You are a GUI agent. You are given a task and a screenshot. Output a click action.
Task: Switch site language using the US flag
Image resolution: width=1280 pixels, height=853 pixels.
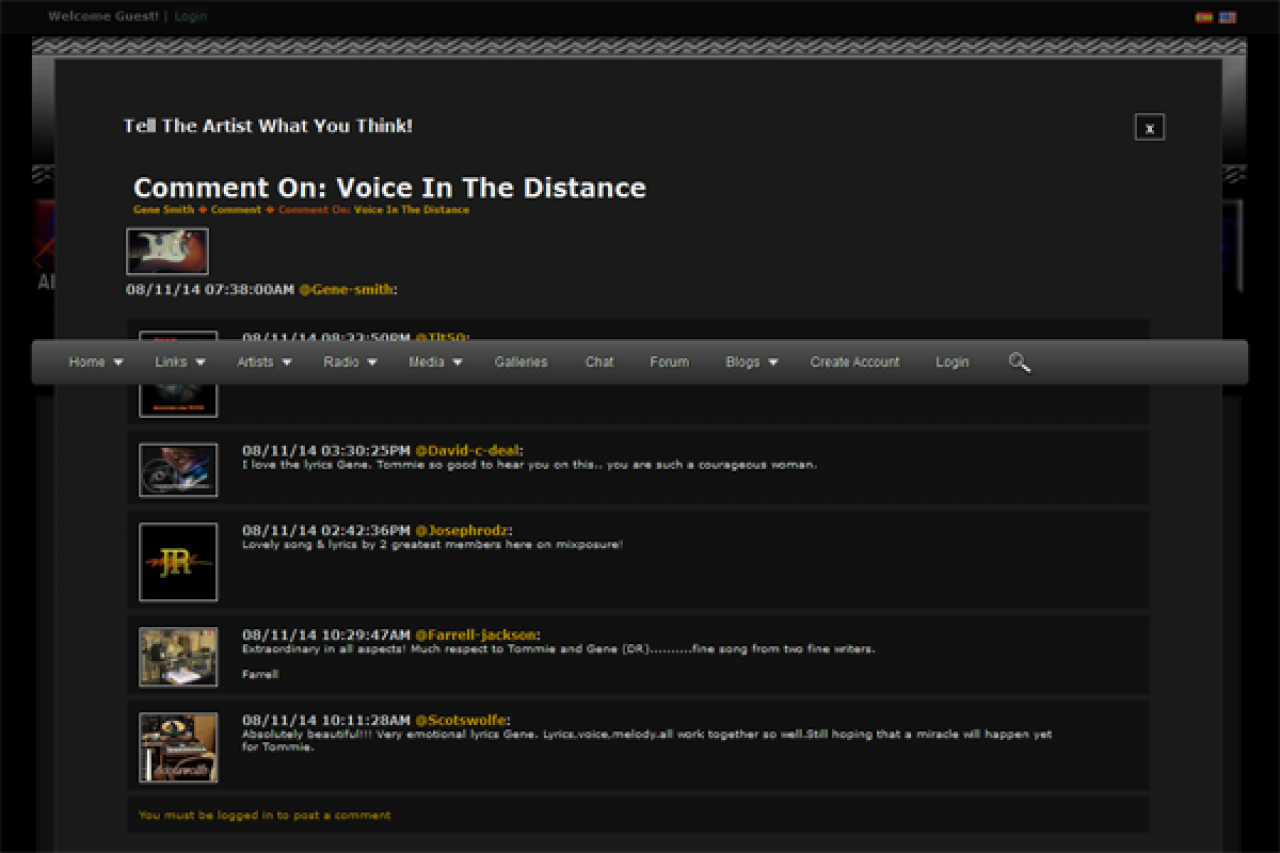1227,17
